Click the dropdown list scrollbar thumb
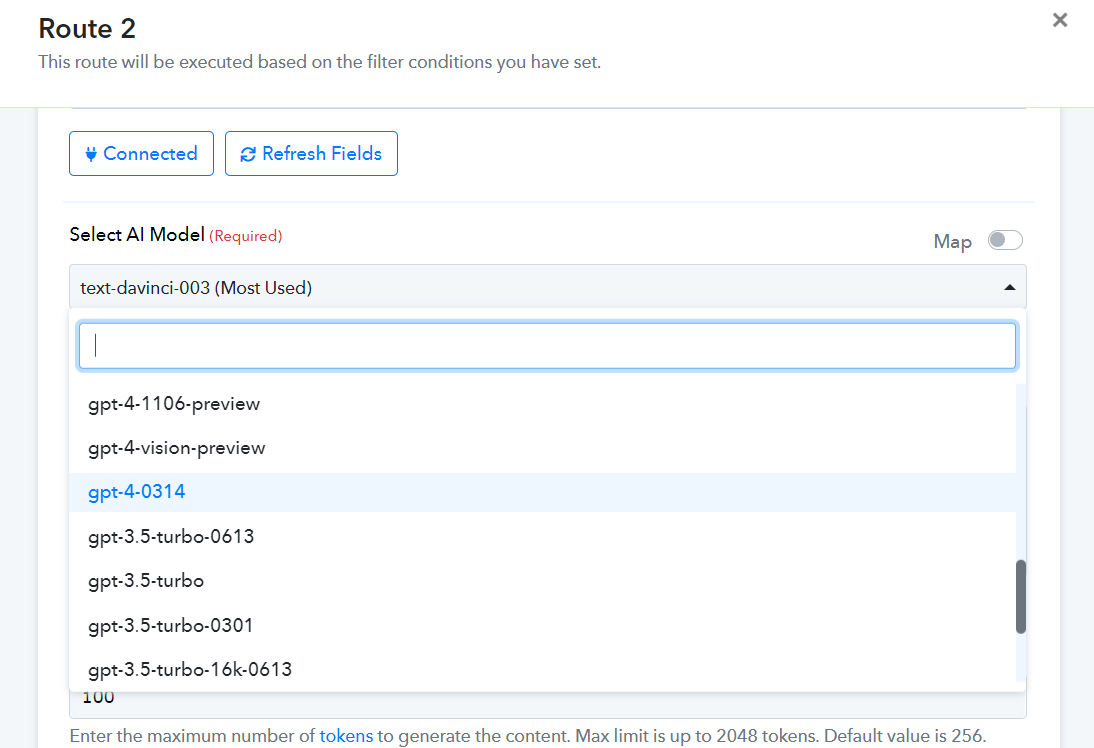The width and height of the screenshot is (1094, 748). pos(1021,597)
